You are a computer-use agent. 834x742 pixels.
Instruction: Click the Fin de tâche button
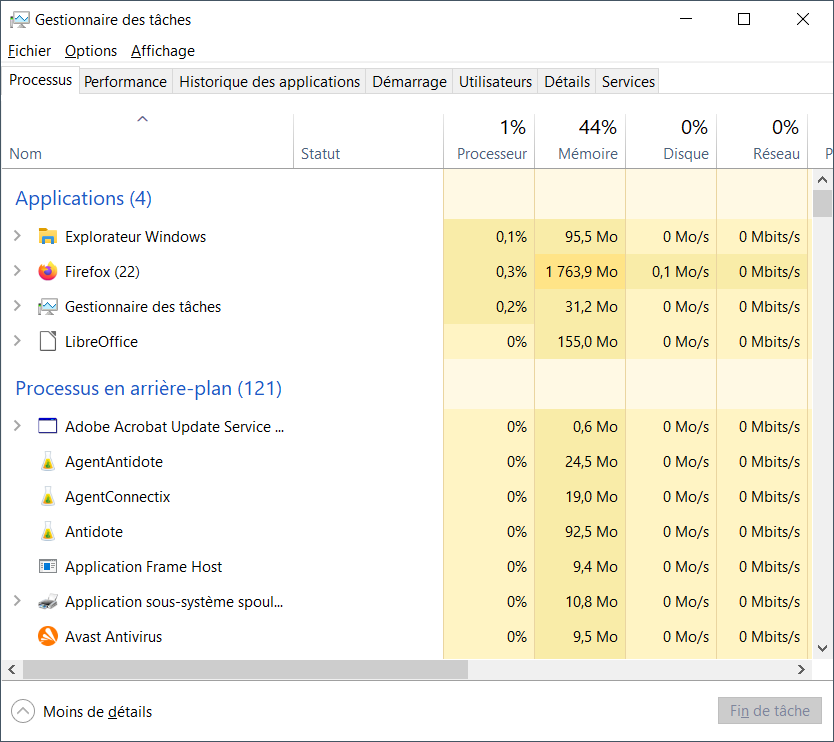[x=770, y=711]
